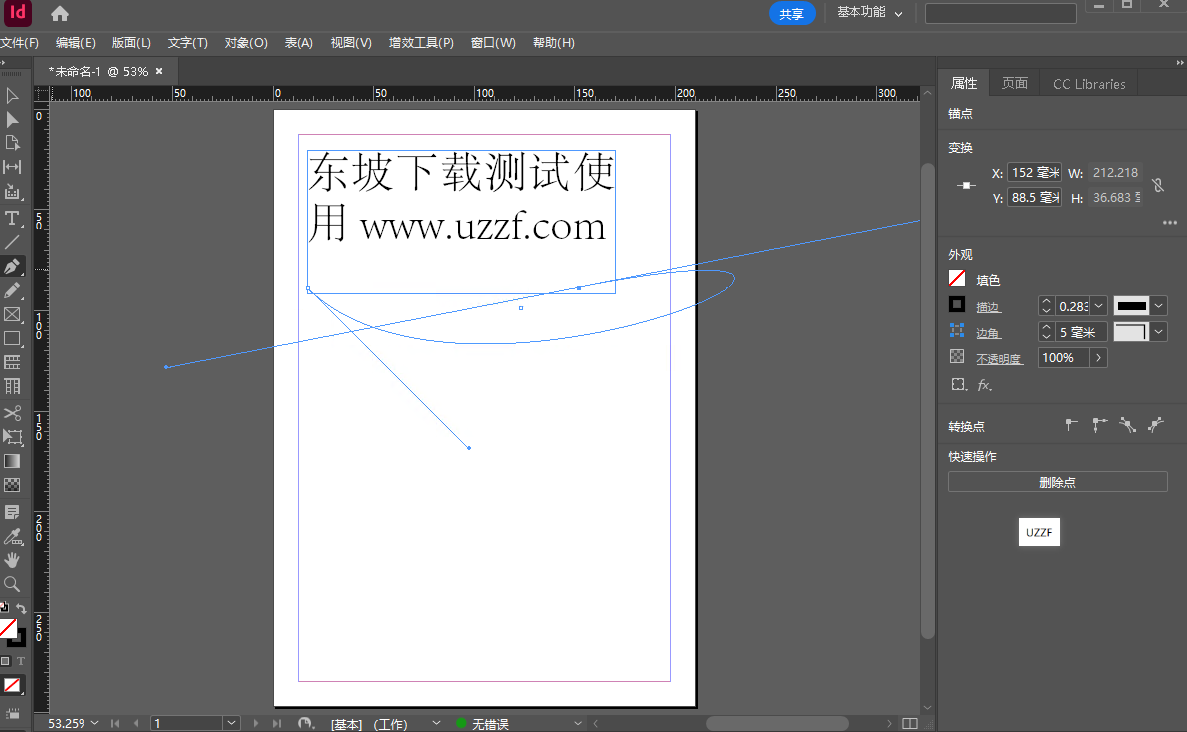Click the 边角 corner link
This screenshot has height=732, width=1187.
pos(988,333)
